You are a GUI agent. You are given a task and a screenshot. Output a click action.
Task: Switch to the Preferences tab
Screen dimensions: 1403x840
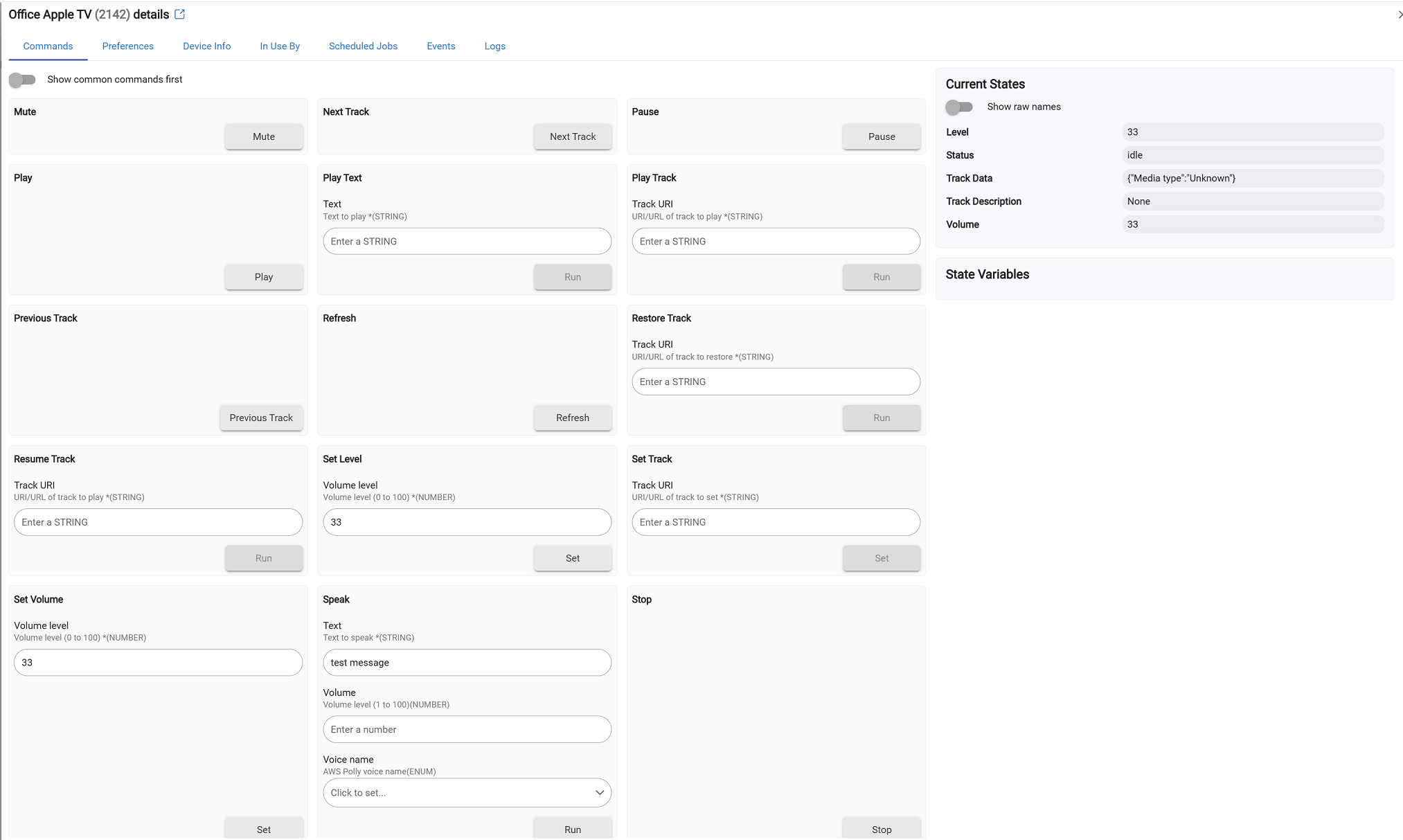(128, 46)
